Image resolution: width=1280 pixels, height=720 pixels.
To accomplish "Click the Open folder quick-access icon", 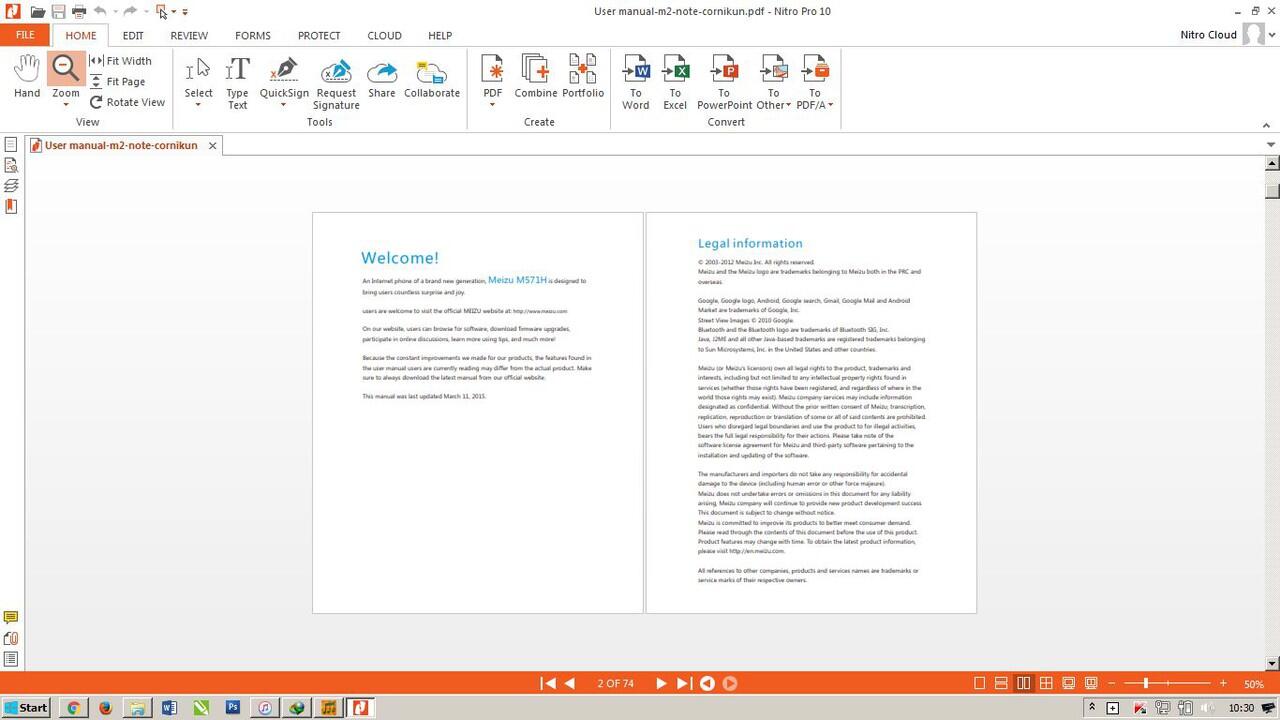I will 37,12.
